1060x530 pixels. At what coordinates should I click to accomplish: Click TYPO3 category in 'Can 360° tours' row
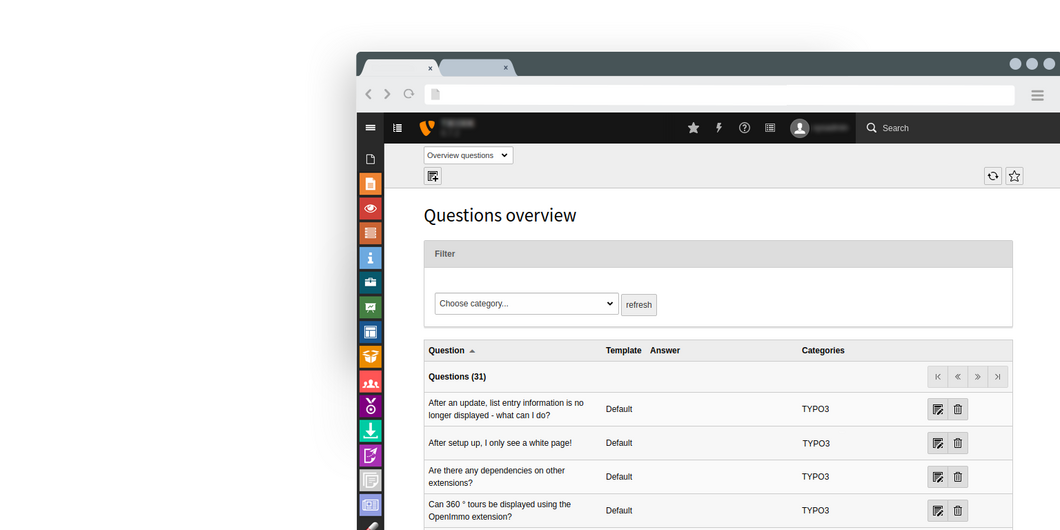(815, 510)
